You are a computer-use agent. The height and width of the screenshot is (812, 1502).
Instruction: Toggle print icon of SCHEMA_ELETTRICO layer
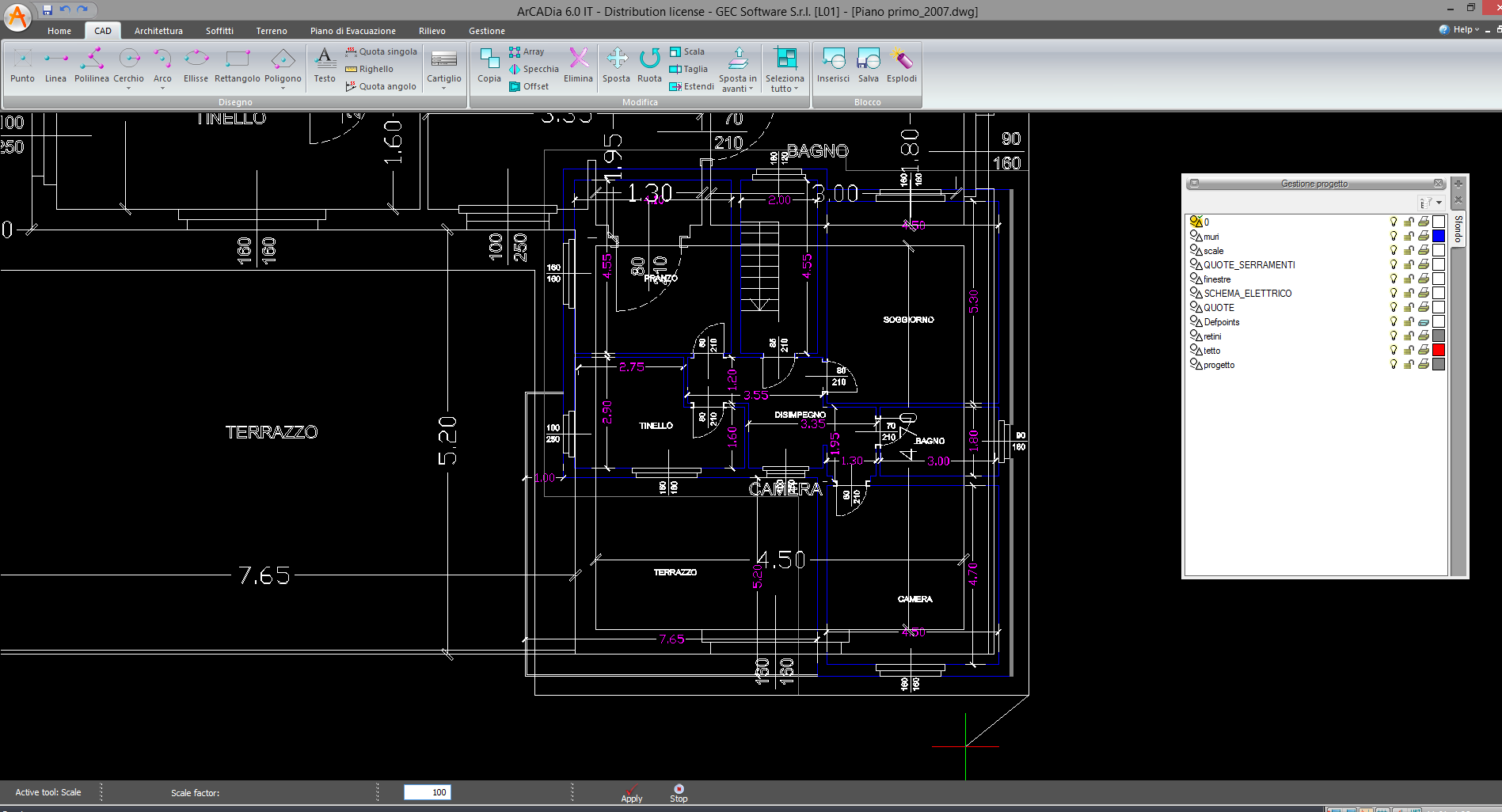tap(1424, 294)
